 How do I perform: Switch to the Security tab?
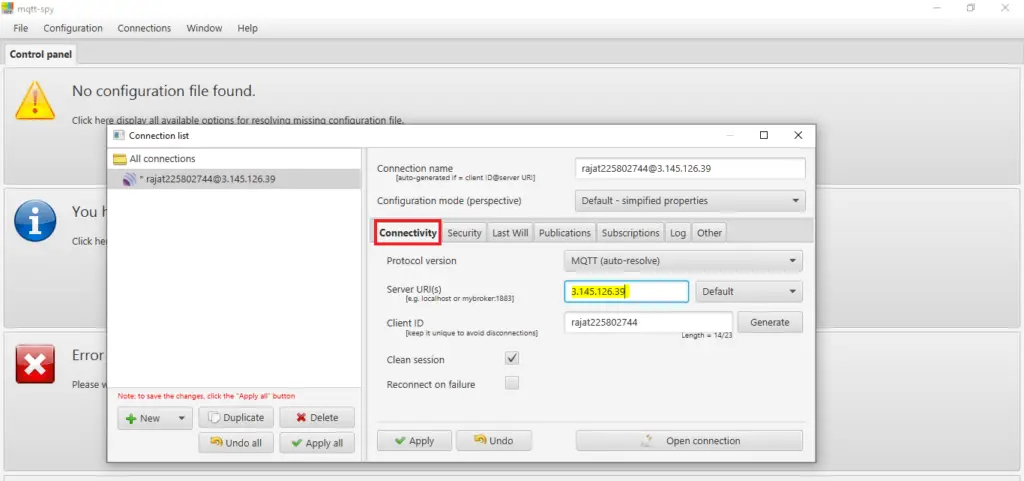pos(464,233)
